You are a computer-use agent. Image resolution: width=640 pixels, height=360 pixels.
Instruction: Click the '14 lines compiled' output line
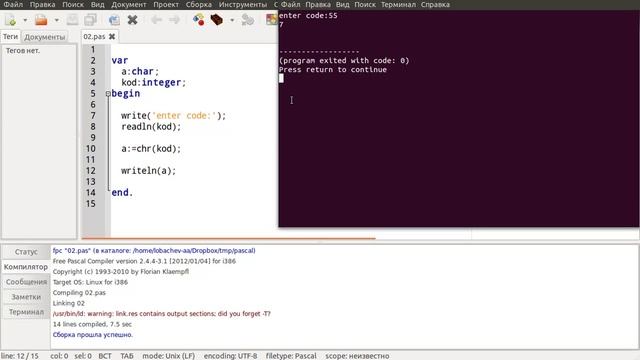(x=92, y=324)
